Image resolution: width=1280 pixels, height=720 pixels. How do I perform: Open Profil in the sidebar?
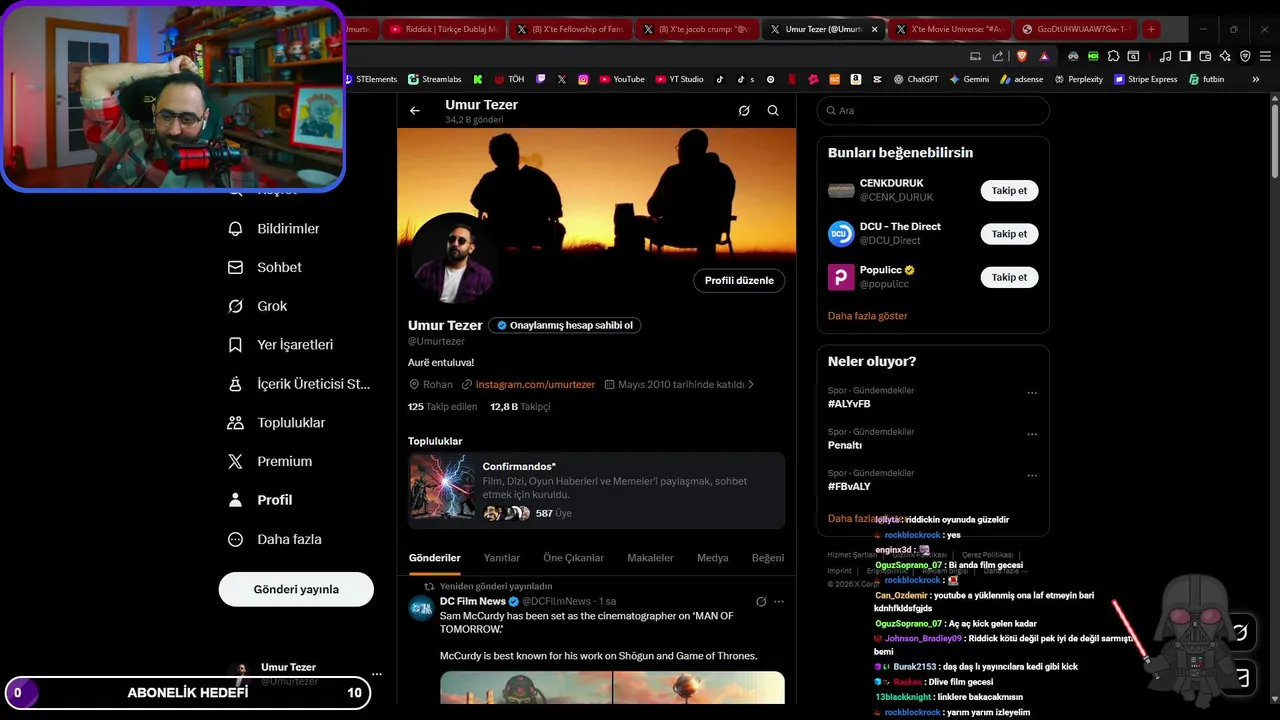tap(261, 500)
